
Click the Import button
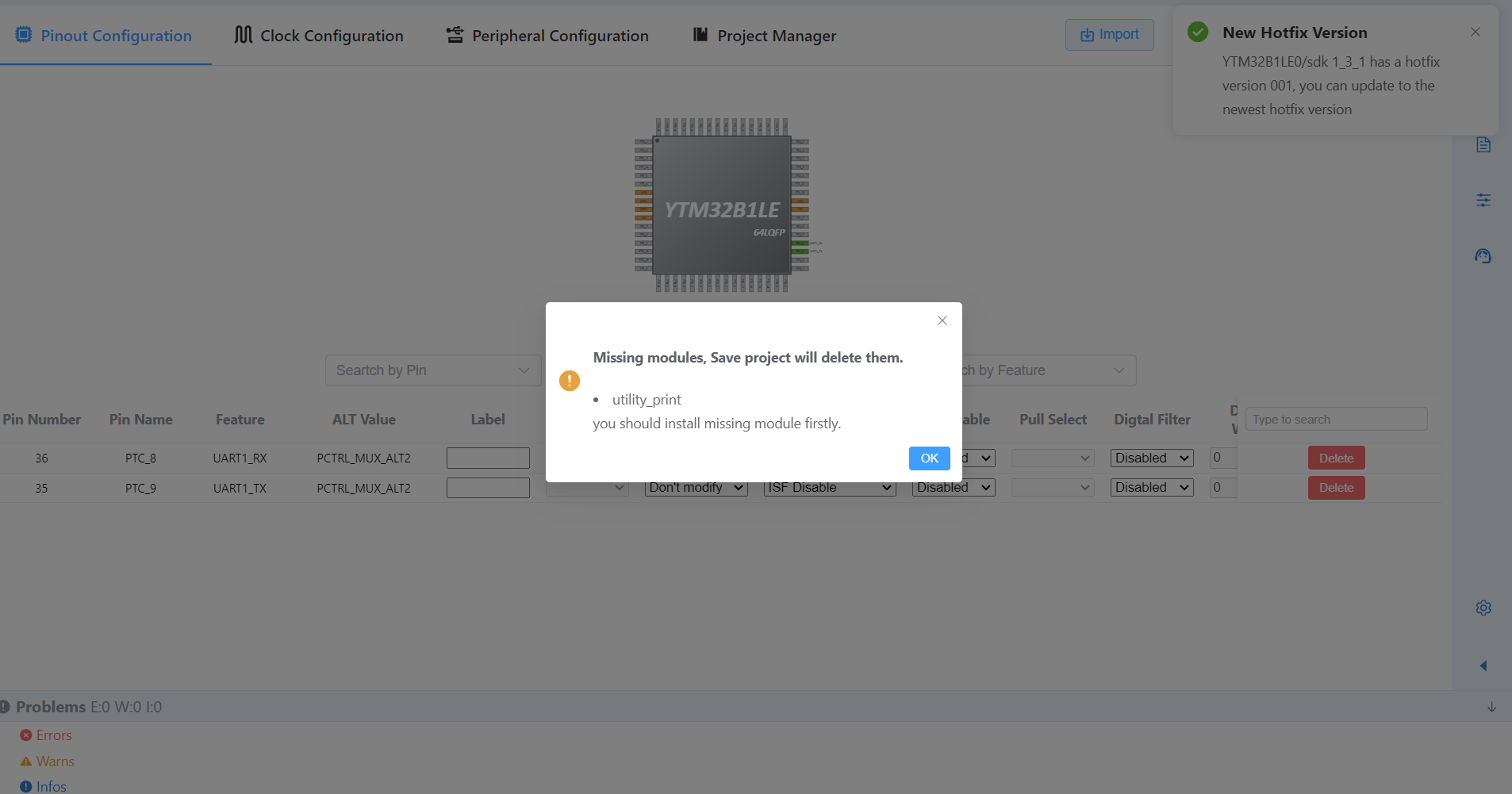(1109, 35)
